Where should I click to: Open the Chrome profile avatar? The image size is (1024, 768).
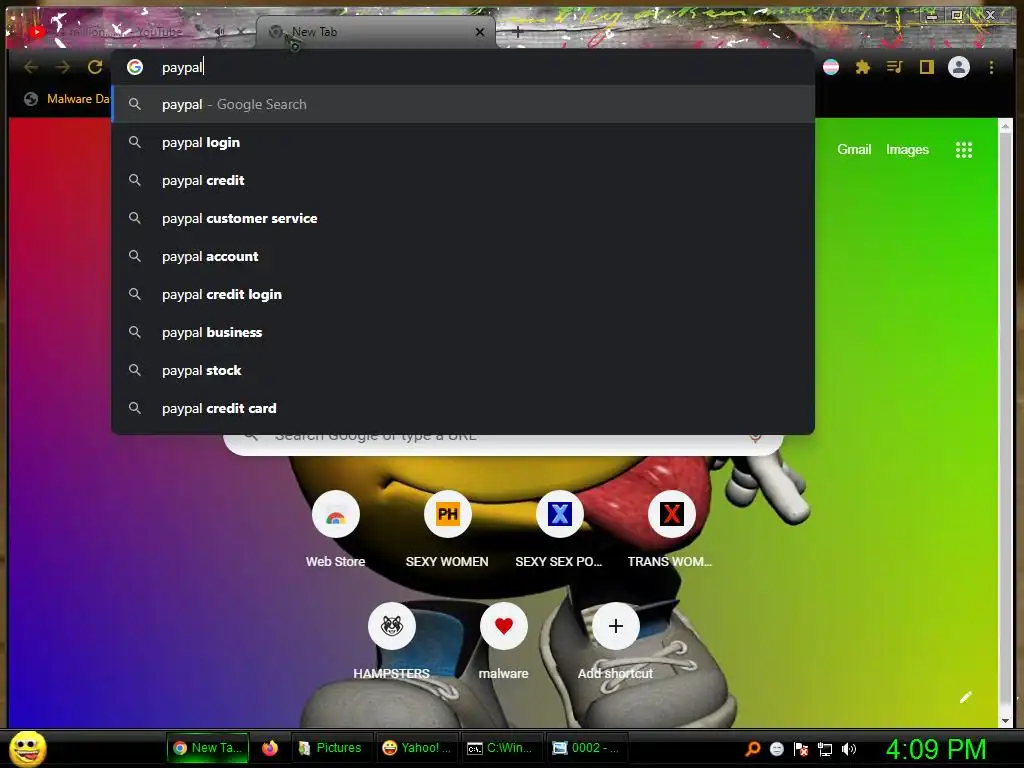pyautogui.click(x=959, y=67)
